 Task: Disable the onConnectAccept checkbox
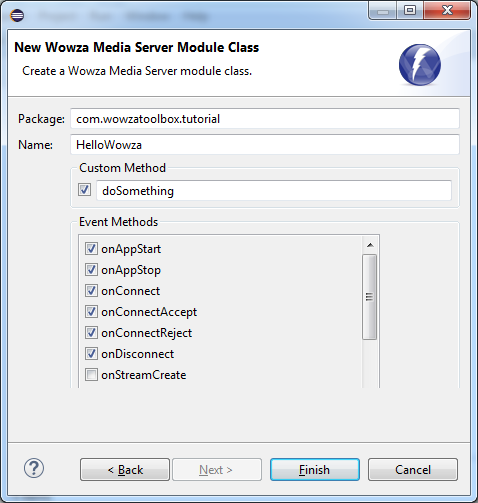tap(91, 312)
